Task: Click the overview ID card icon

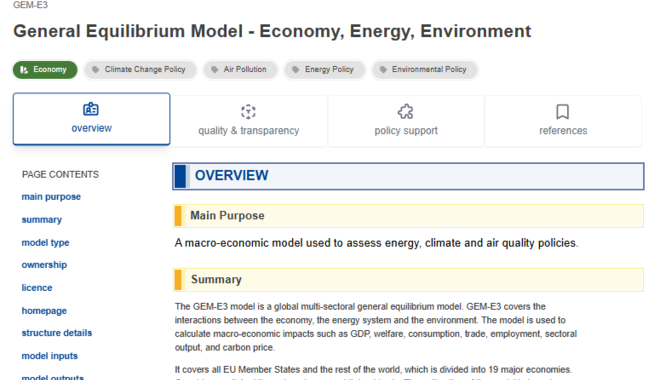Action: tap(91, 109)
